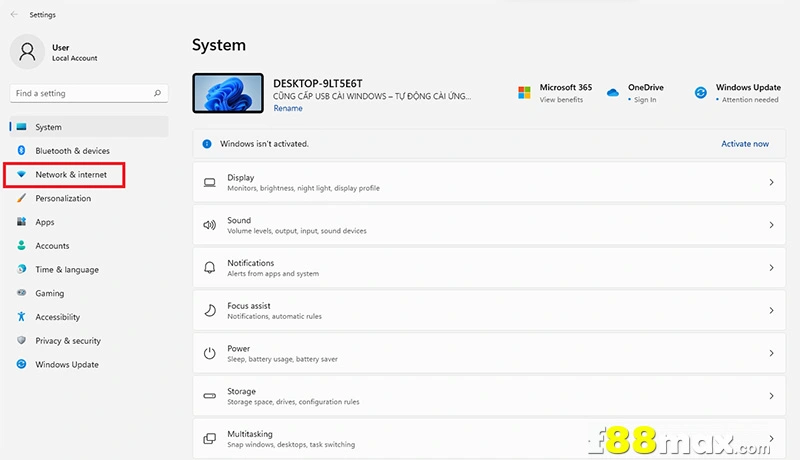Click the System monitor icon in sidebar

coord(21,126)
